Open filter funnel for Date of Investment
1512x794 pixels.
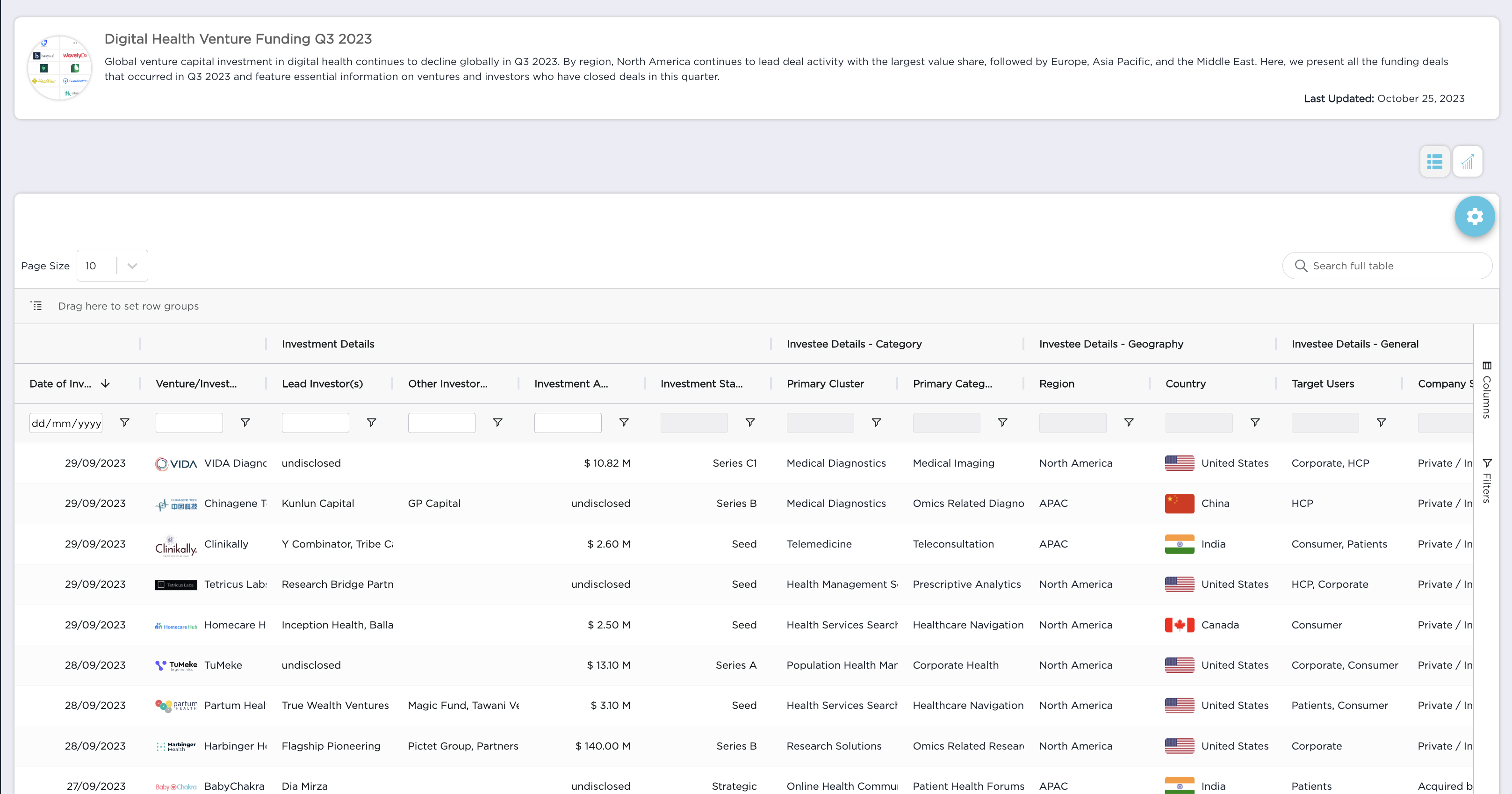pyautogui.click(x=124, y=423)
